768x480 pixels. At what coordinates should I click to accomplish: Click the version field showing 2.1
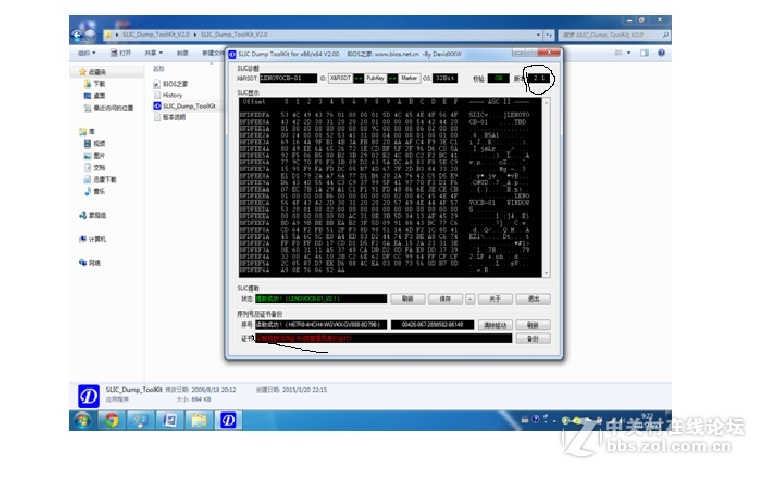[539, 78]
